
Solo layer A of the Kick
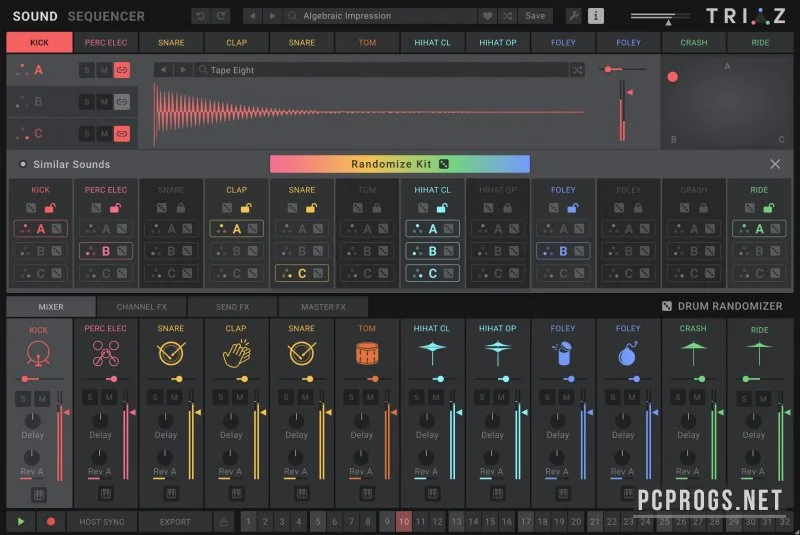(87, 70)
